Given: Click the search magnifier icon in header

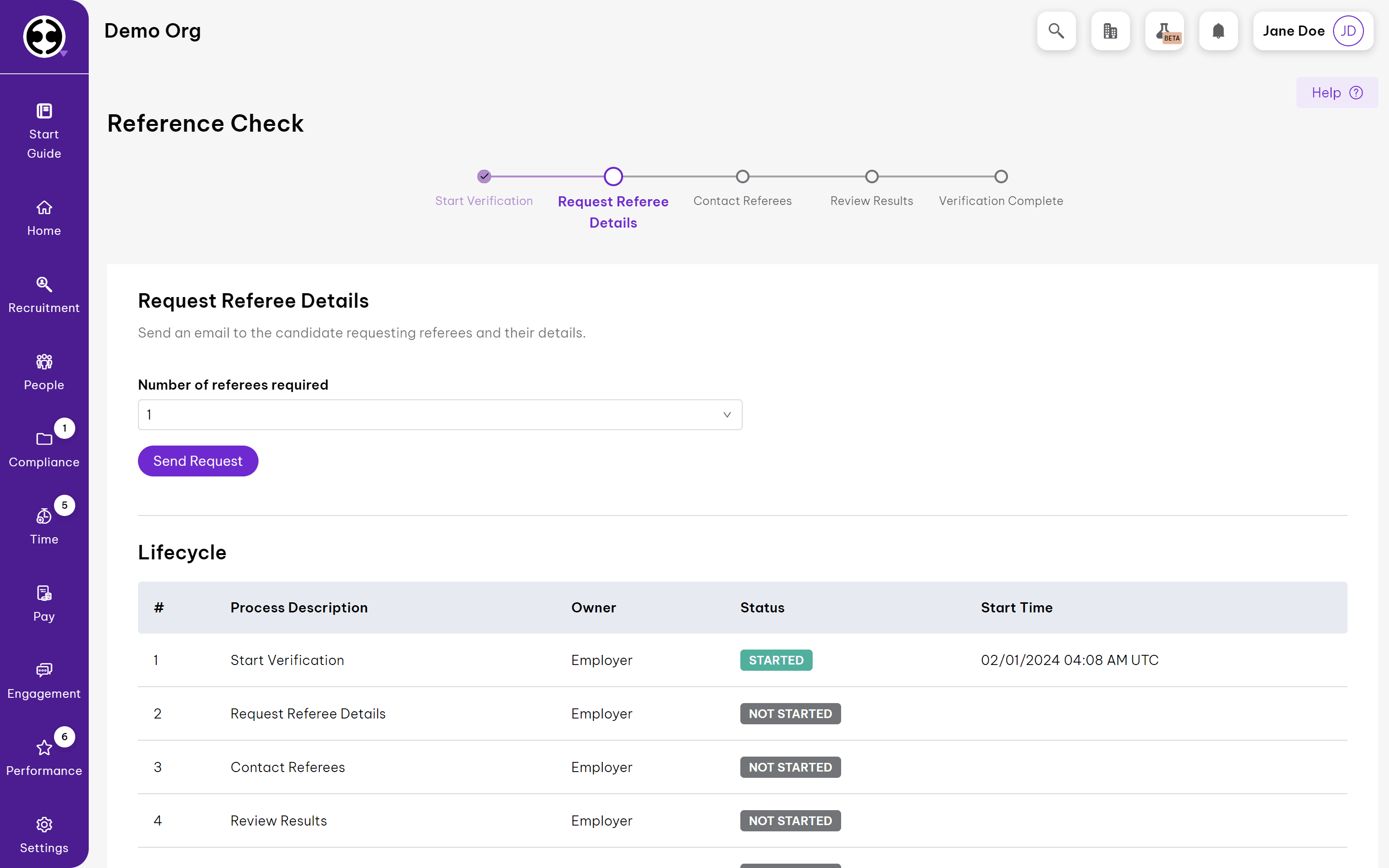Looking at the screenshot, I should click(1056, 31).
